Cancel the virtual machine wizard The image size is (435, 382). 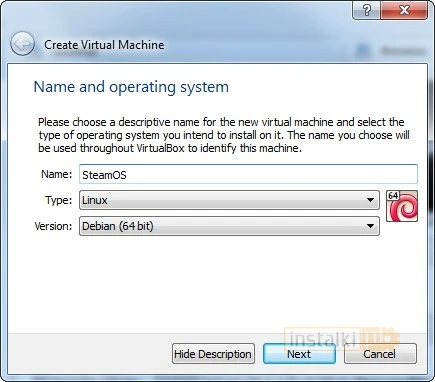coord(380,354)
